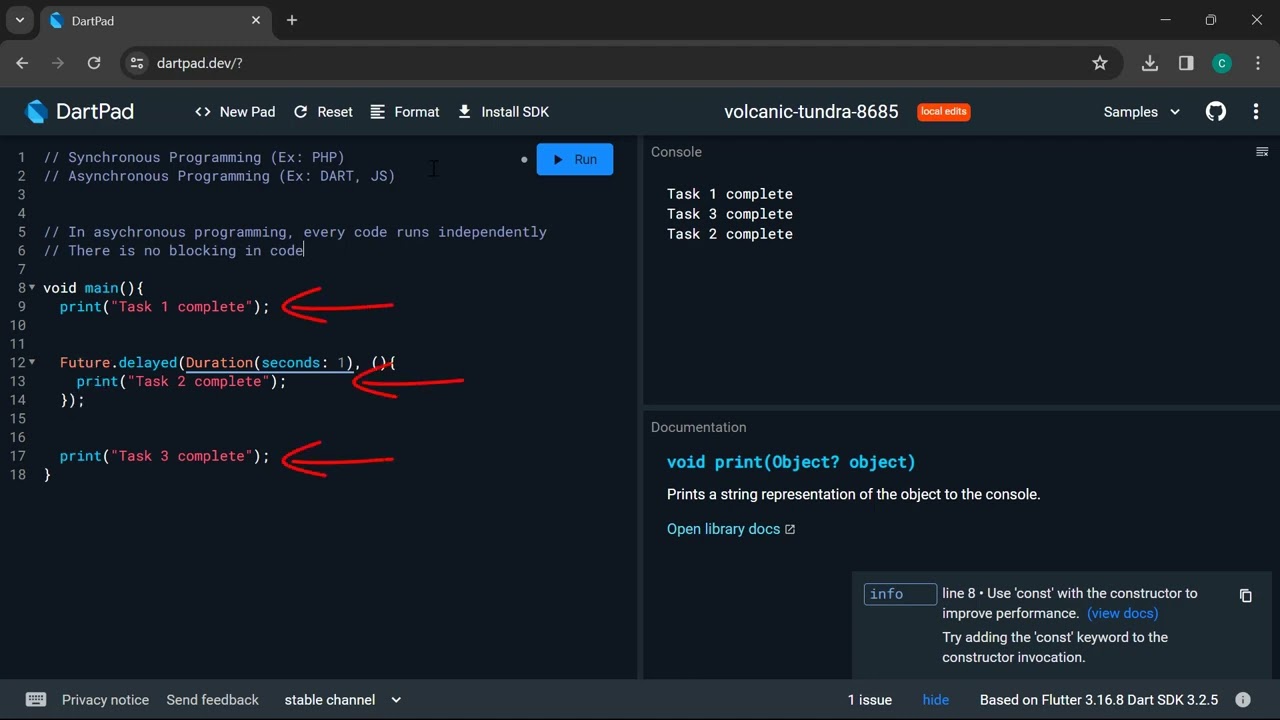
Task: Format the Dart code
Action: tap(405, 112)
